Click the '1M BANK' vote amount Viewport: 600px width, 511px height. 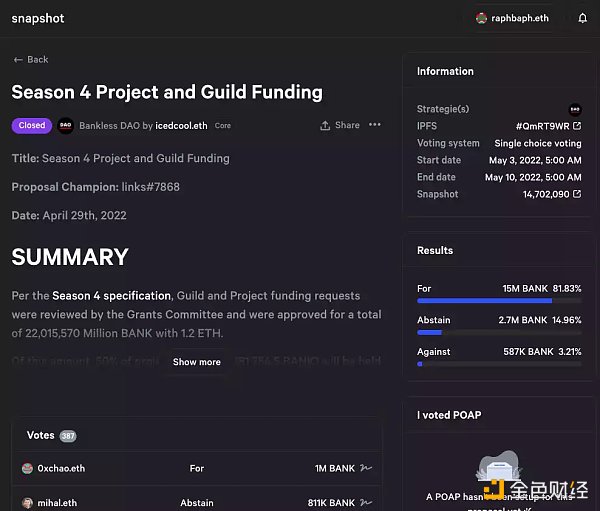tap(335, 469)
